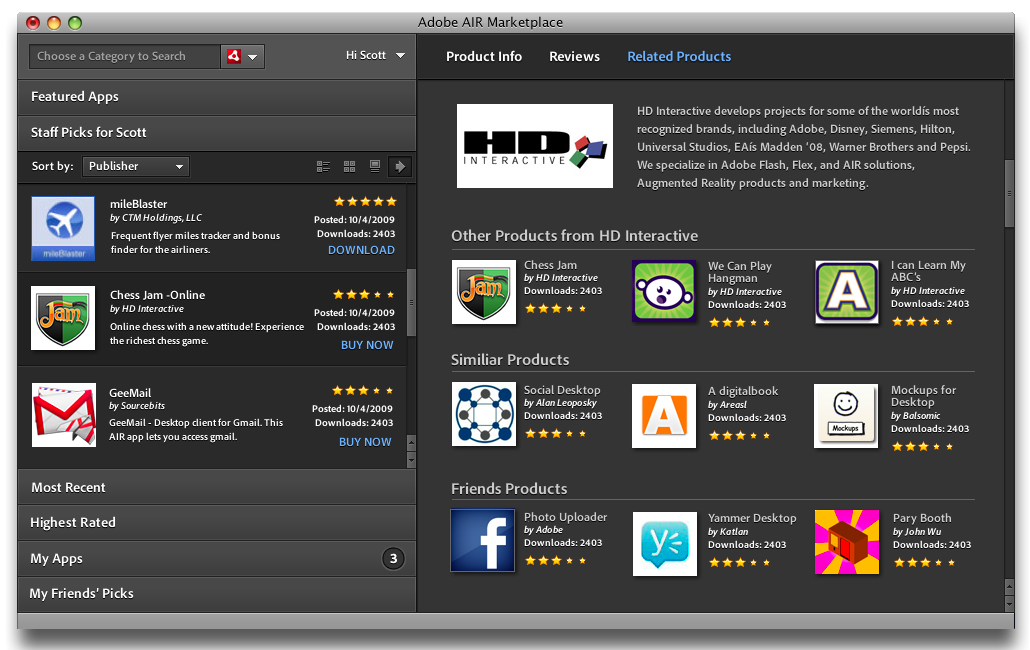
Task: Click 'Other Products from HD Interactive' heading
Action: click(574, 236)
